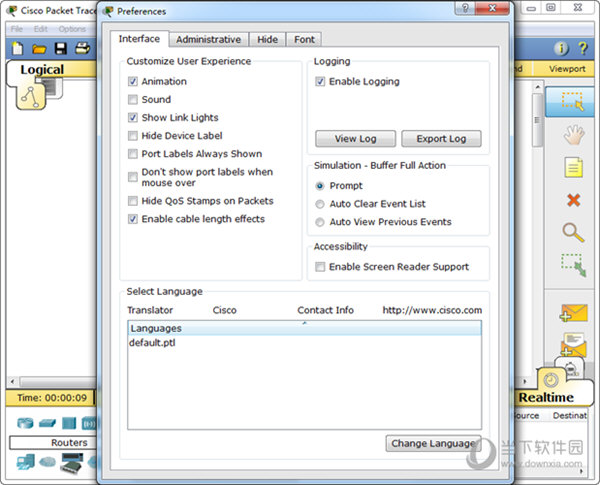Select Hubs device category icon

69,423
